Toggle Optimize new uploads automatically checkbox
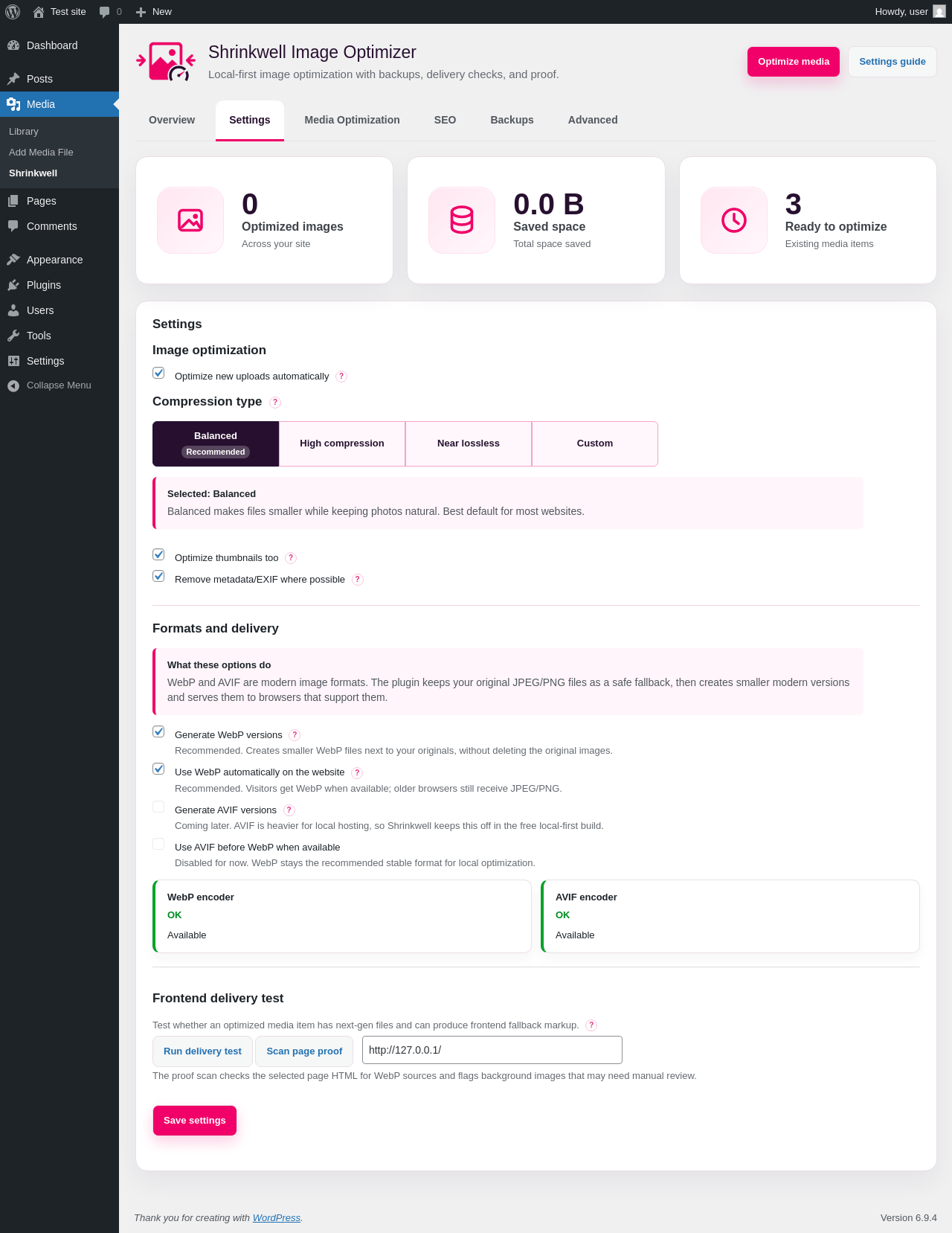This screenshot has width=952, height=1233. (158, 373)
